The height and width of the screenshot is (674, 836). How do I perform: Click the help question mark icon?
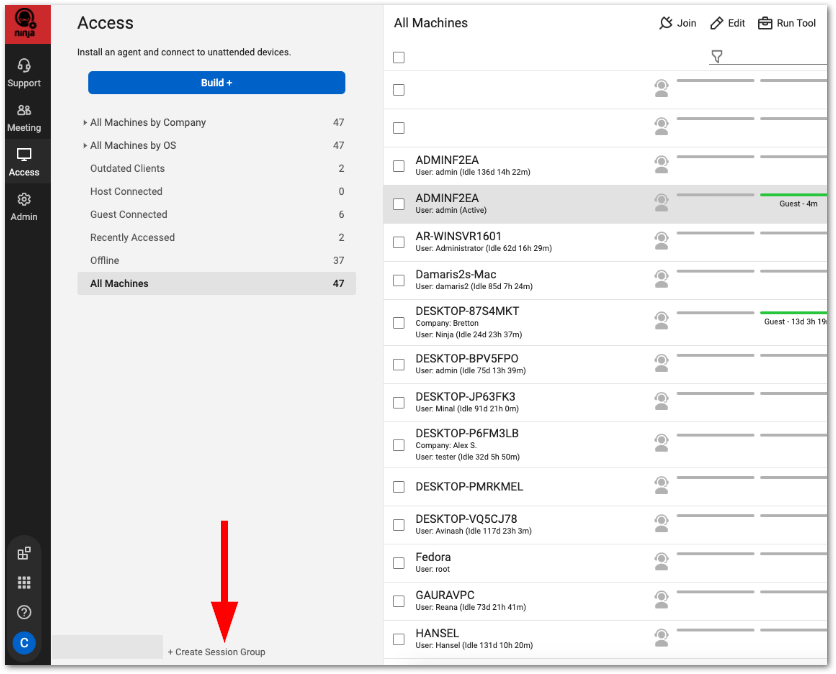24,612
